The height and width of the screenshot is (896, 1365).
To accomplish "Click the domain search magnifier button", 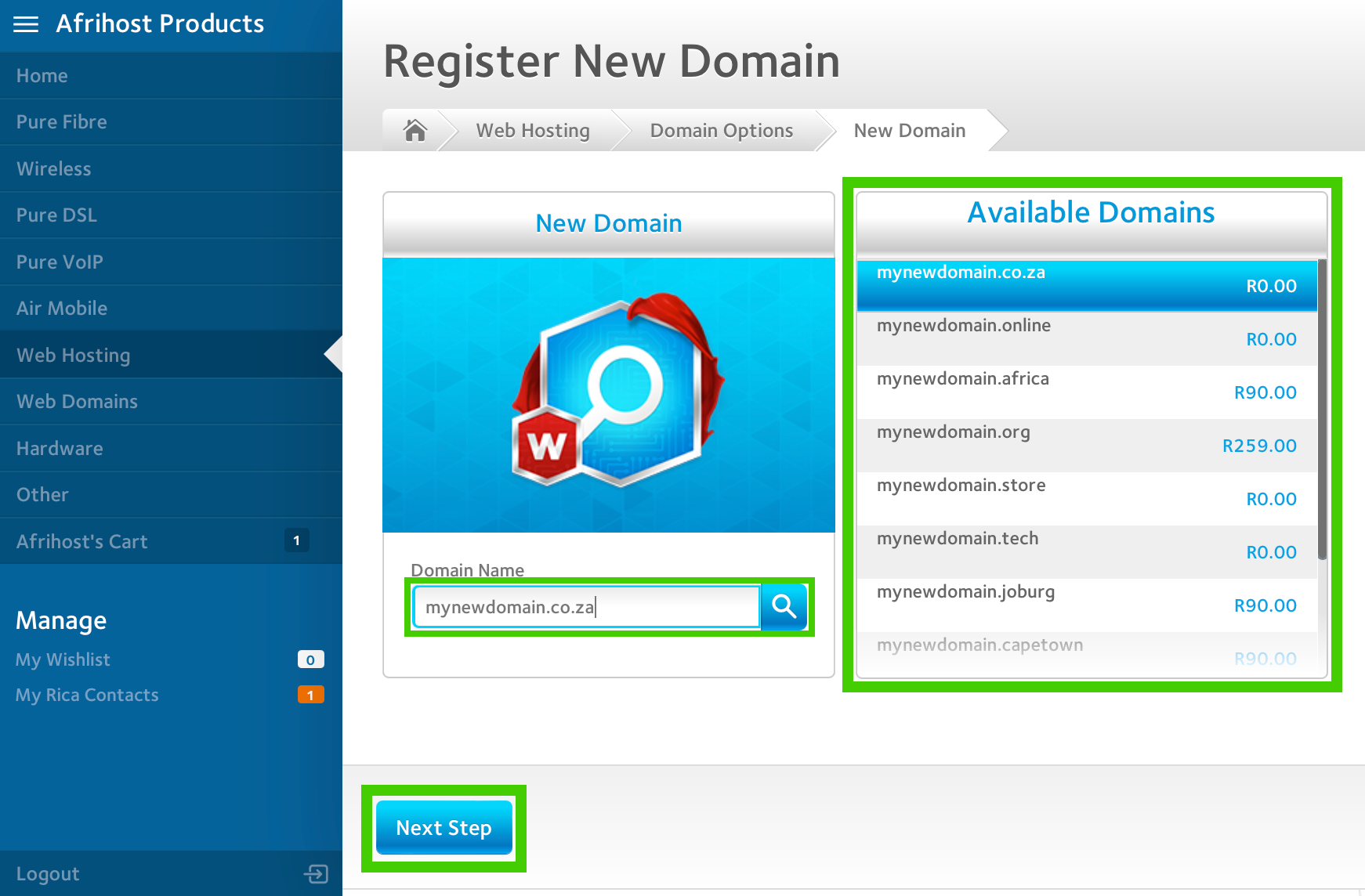I will click(x=784, y=607).
